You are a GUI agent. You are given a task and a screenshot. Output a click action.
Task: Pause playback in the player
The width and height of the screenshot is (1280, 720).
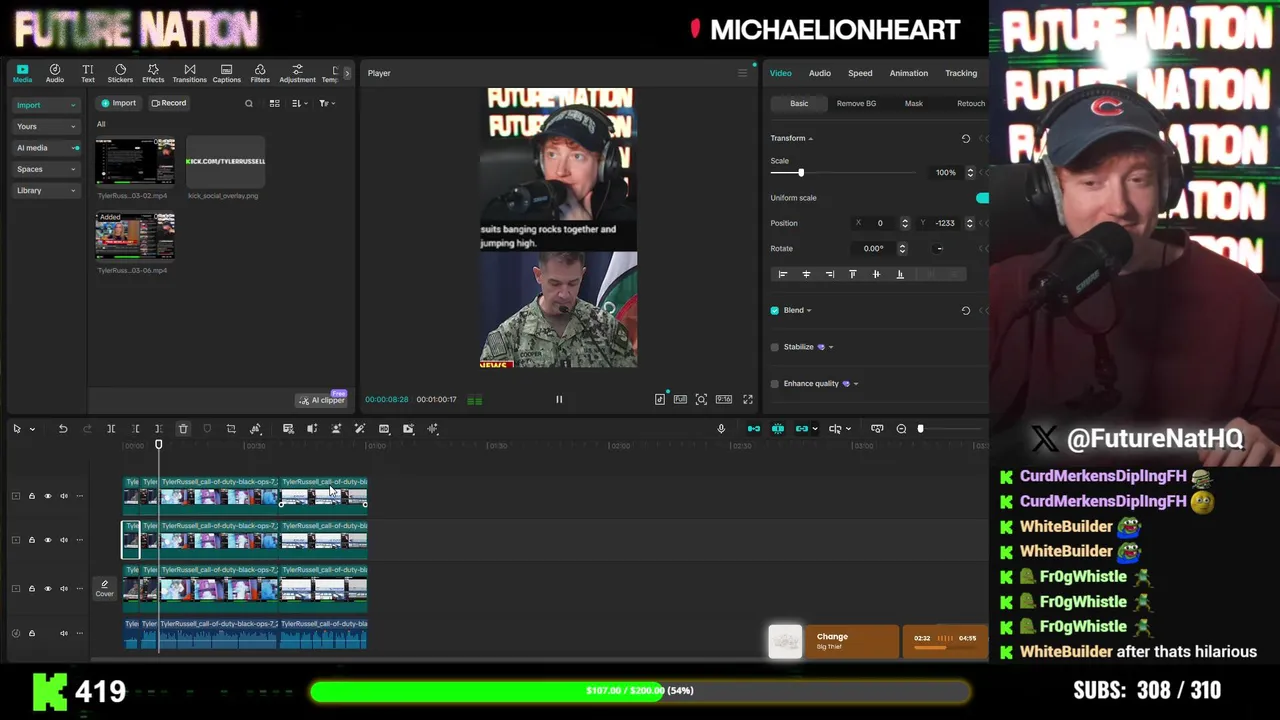[x=559, y=400]
